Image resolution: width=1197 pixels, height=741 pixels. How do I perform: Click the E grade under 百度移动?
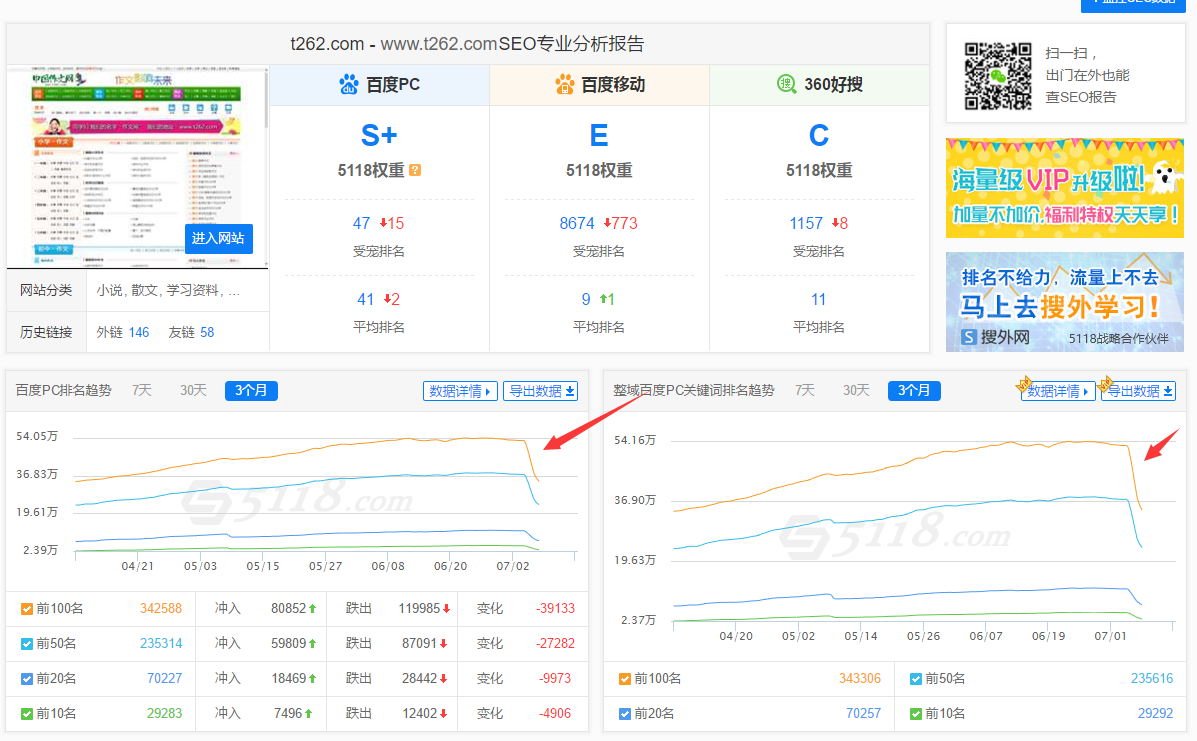(599, 136)
